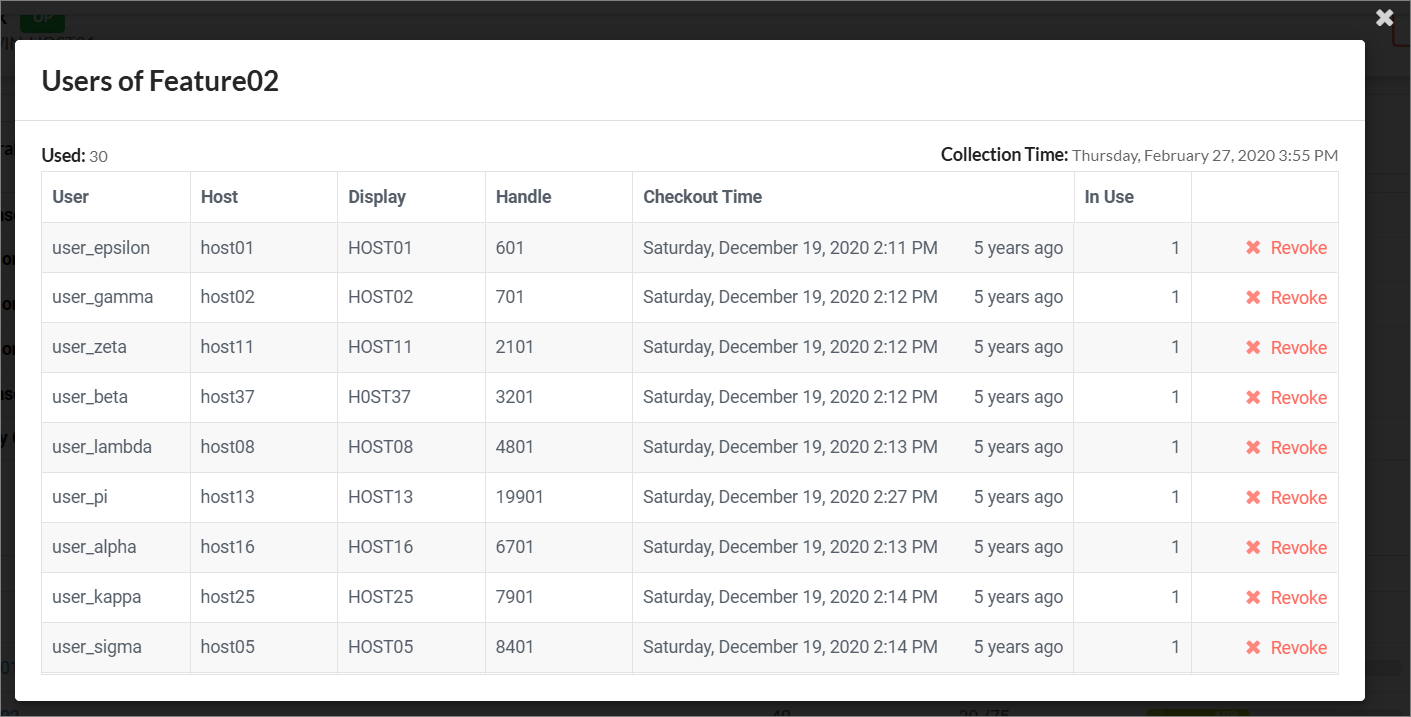Click the X icon beside Revoke for user_alpha
Viewport: 1411px width, 717px height.
point(1253,548)
